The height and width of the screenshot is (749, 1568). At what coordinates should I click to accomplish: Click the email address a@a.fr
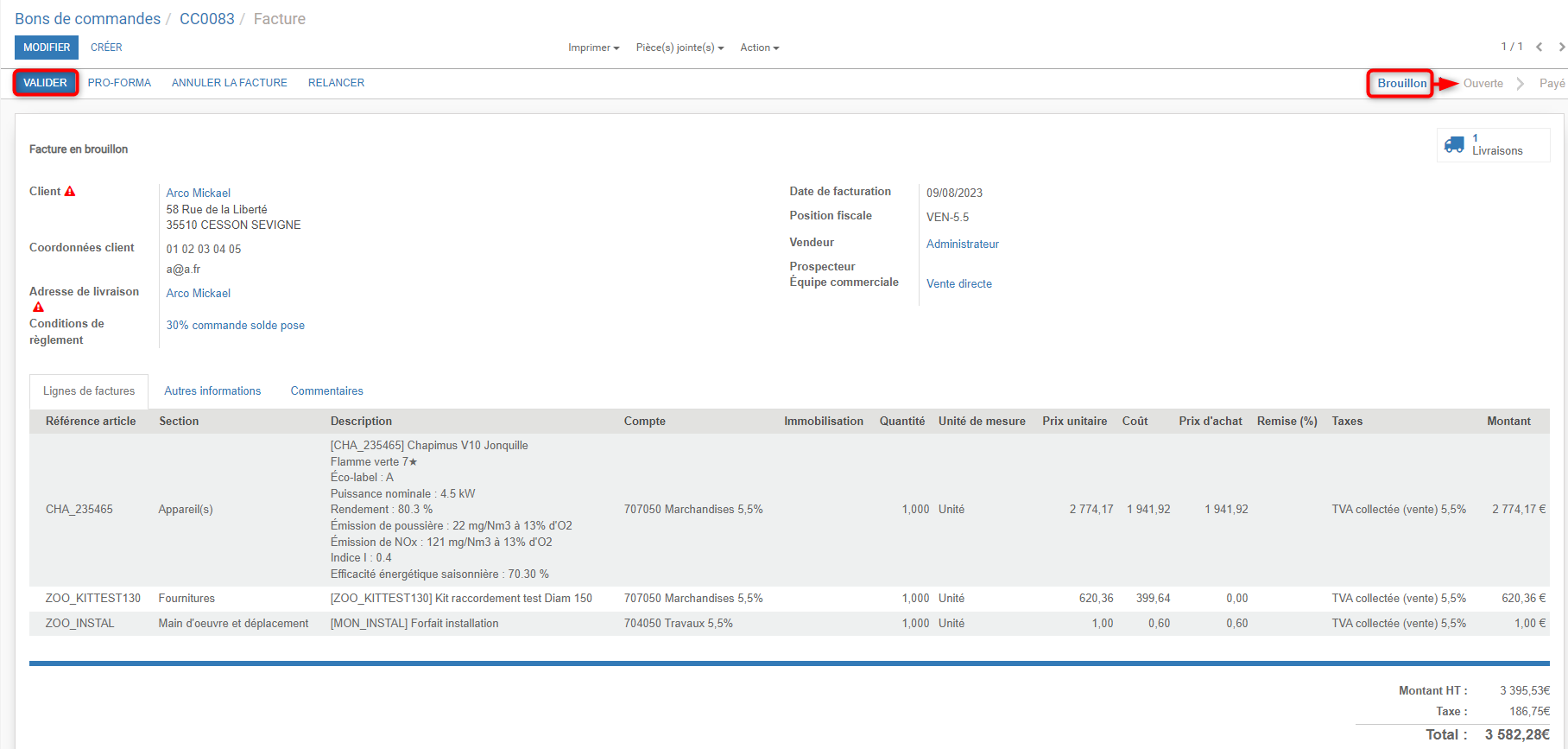[x=183, y=270]
